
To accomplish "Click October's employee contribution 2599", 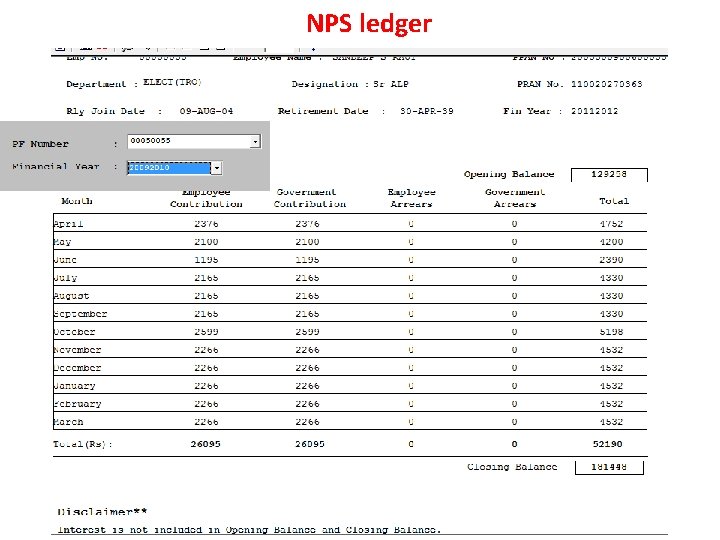I will [206, 332].
